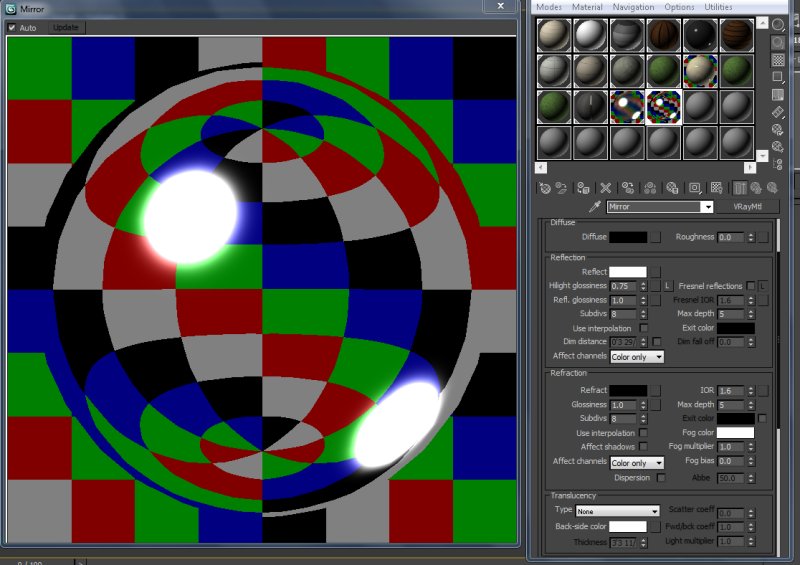Click Assign Material to Selection icon
This screenshot has width=800, height=565.
(x=585, y=187)
